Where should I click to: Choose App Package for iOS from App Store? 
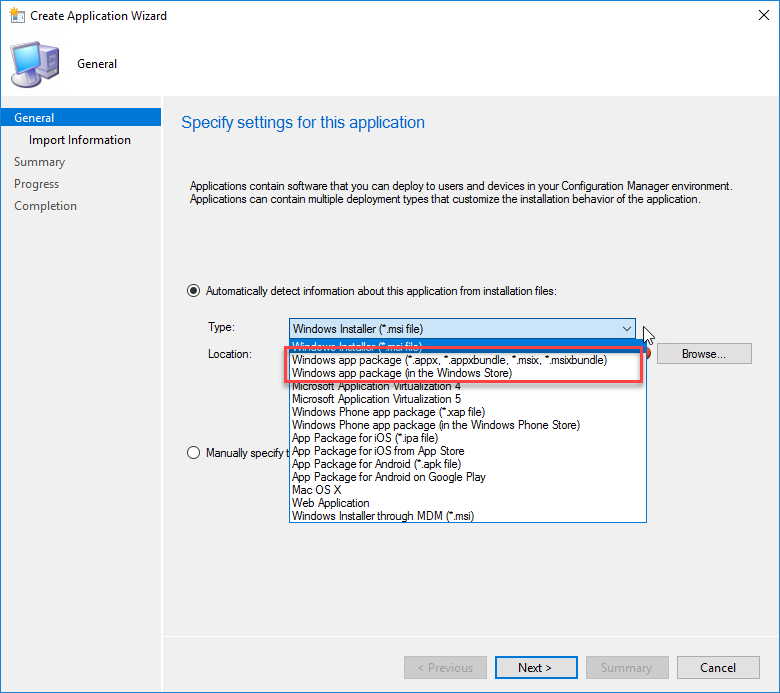[378, 451]
